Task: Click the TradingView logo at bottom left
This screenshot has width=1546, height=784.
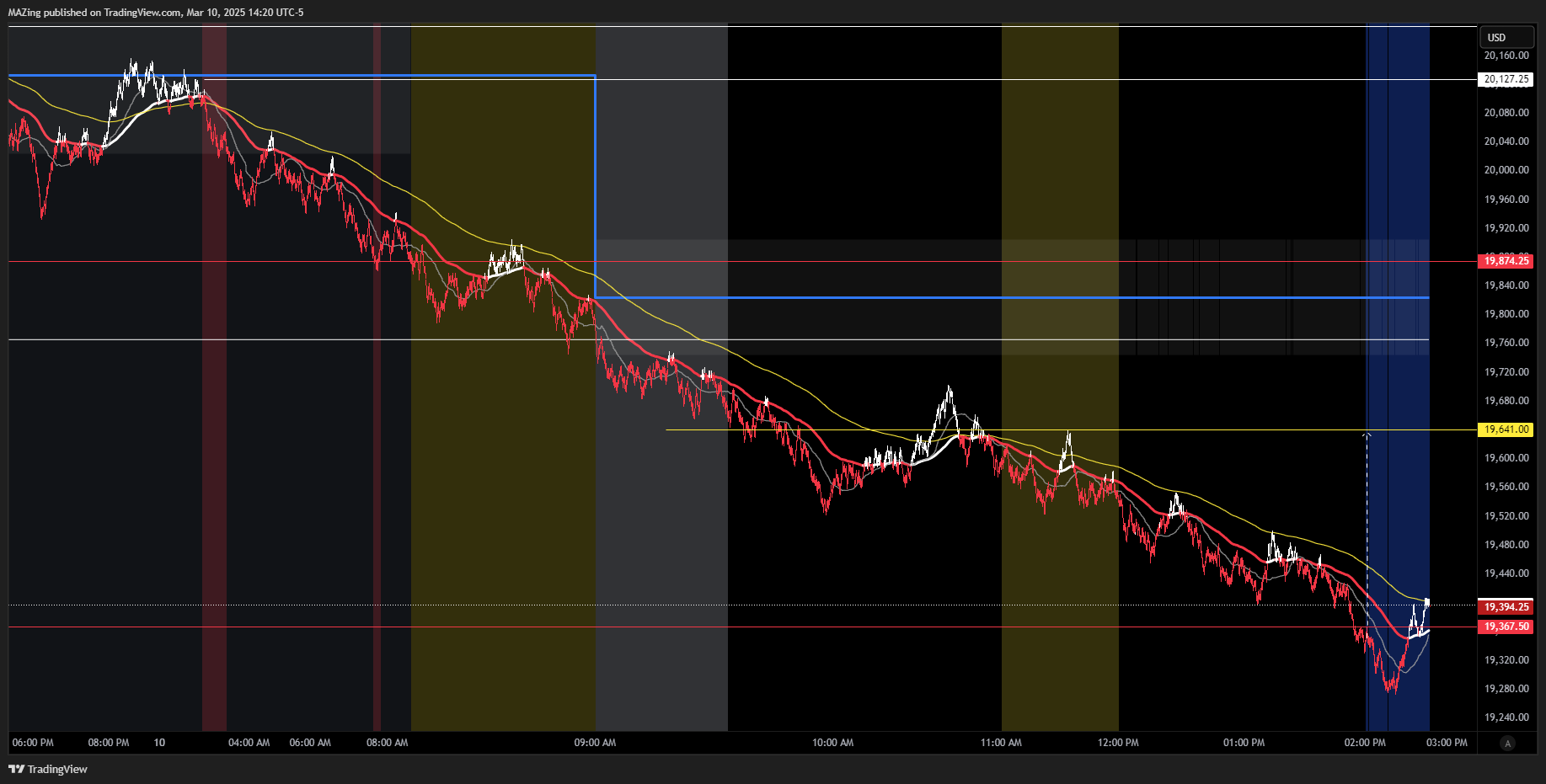Action: 48,769
